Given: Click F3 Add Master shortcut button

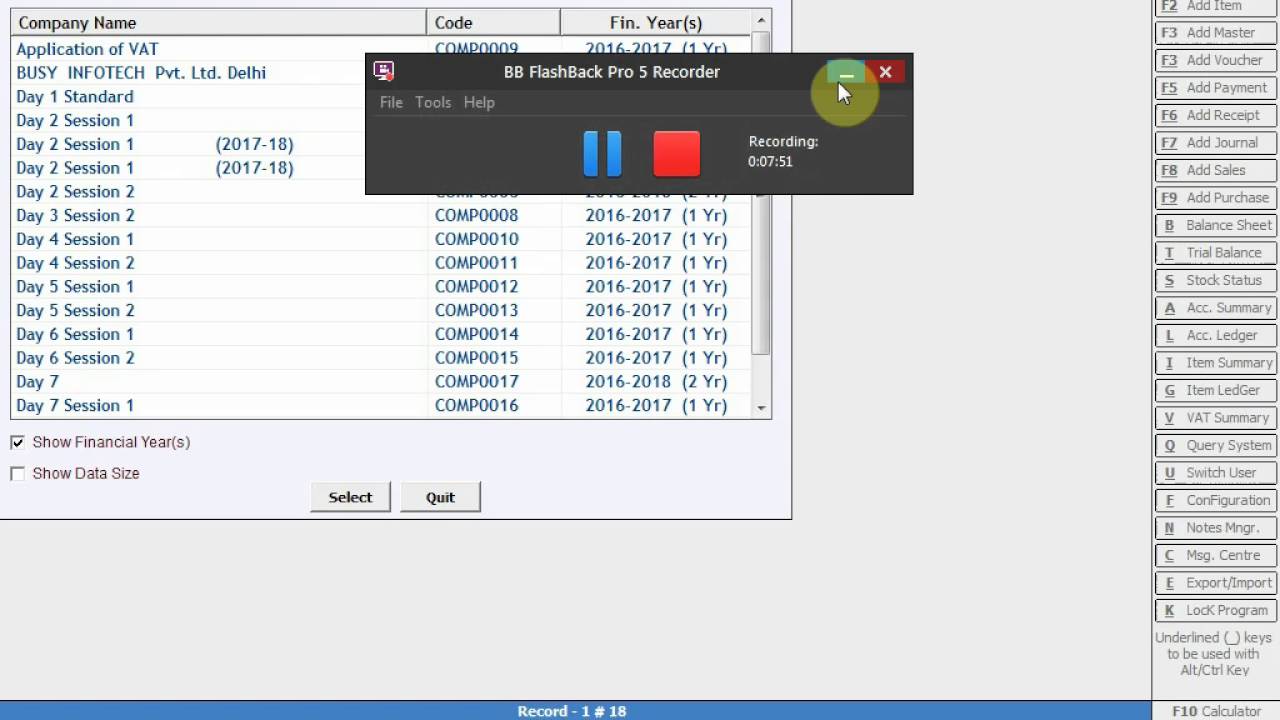Looking at the screenshot, I should tap(1216, 33).
